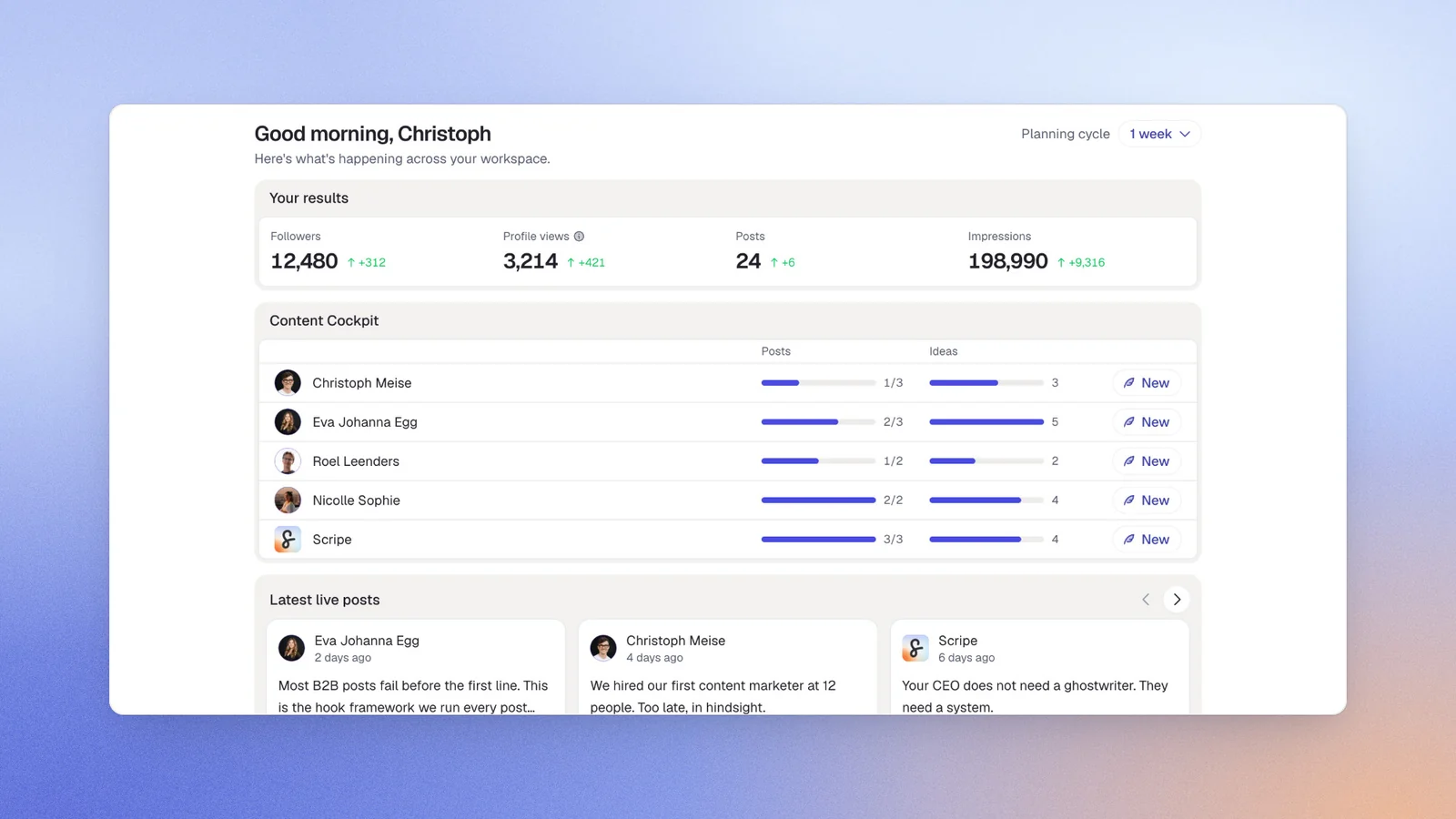
Task: Click Roel Leenders posts progress bar
Action: pyautogui.click(x=818, y=461)
